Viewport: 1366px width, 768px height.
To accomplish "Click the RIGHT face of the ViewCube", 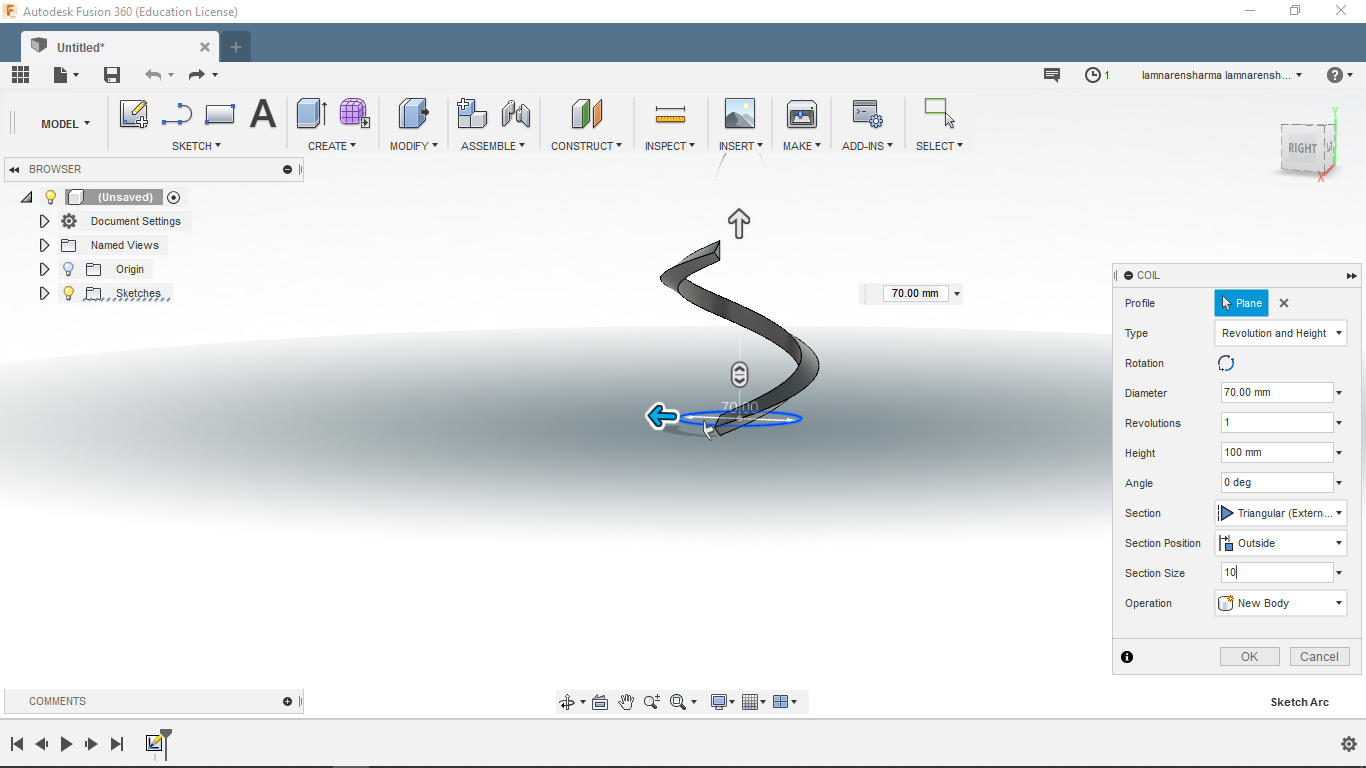I will 1302,148.
